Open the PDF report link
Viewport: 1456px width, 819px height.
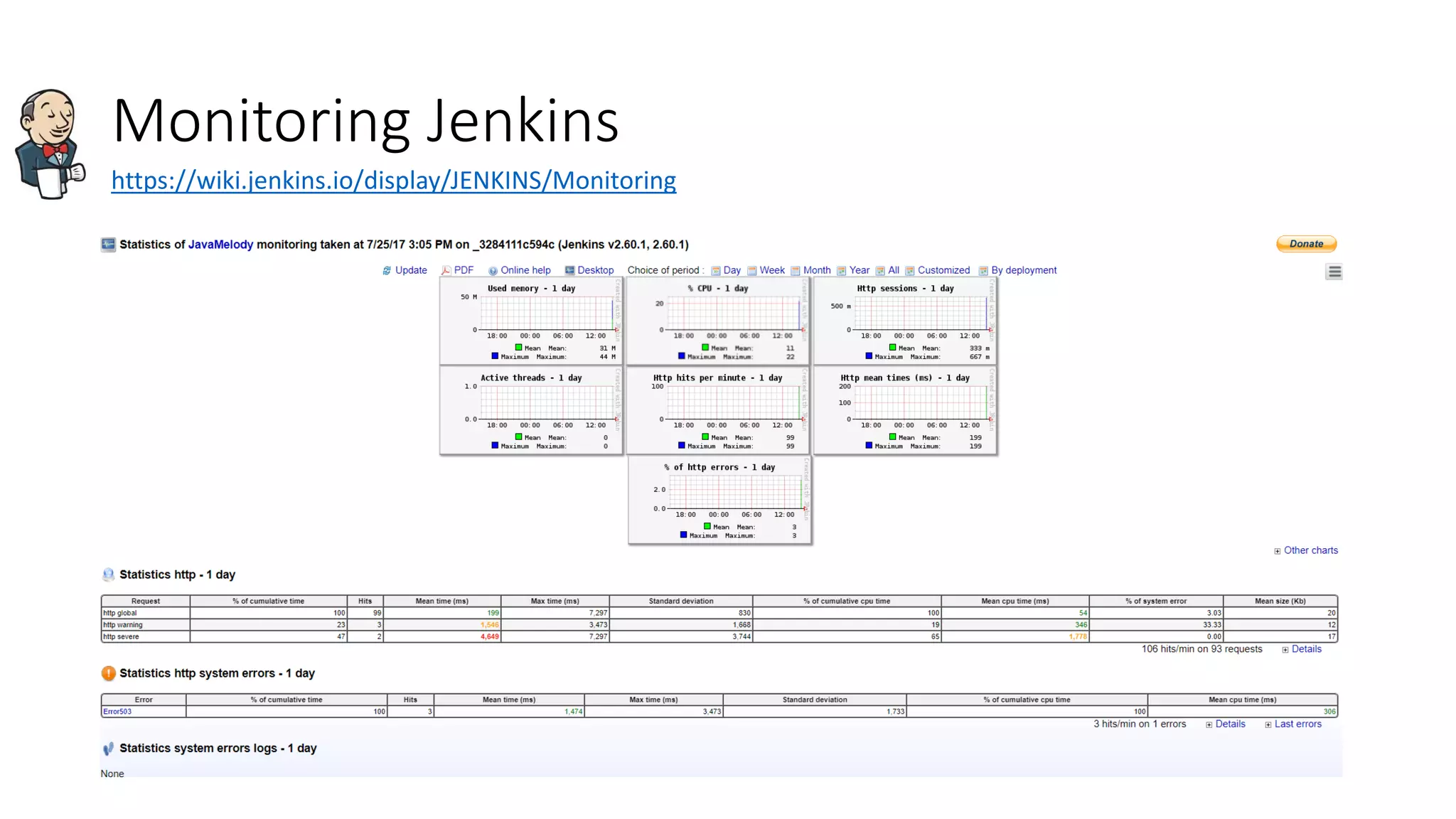click(464, 270)
